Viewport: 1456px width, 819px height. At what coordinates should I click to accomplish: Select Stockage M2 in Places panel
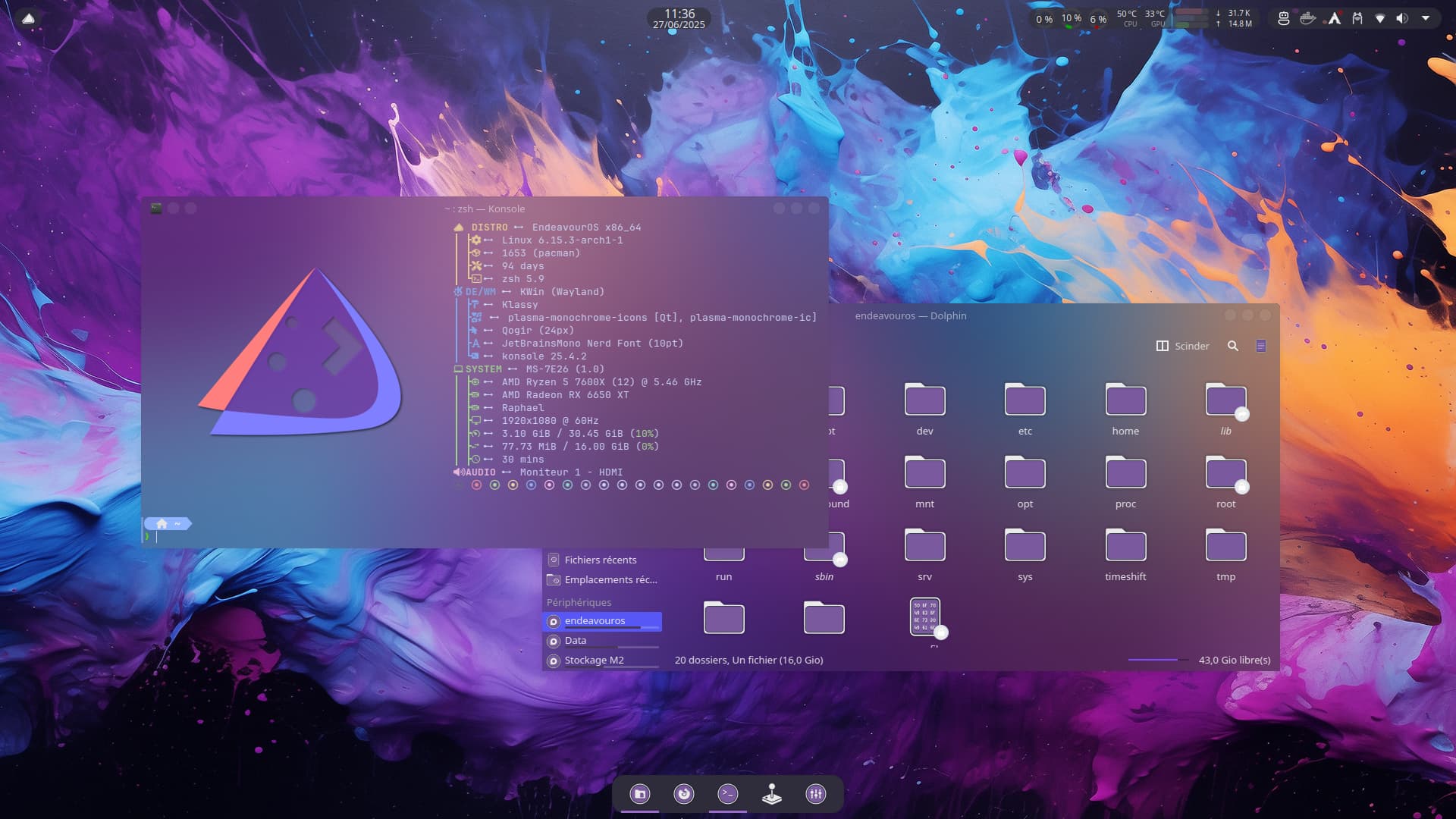click(x=594, y=660)
